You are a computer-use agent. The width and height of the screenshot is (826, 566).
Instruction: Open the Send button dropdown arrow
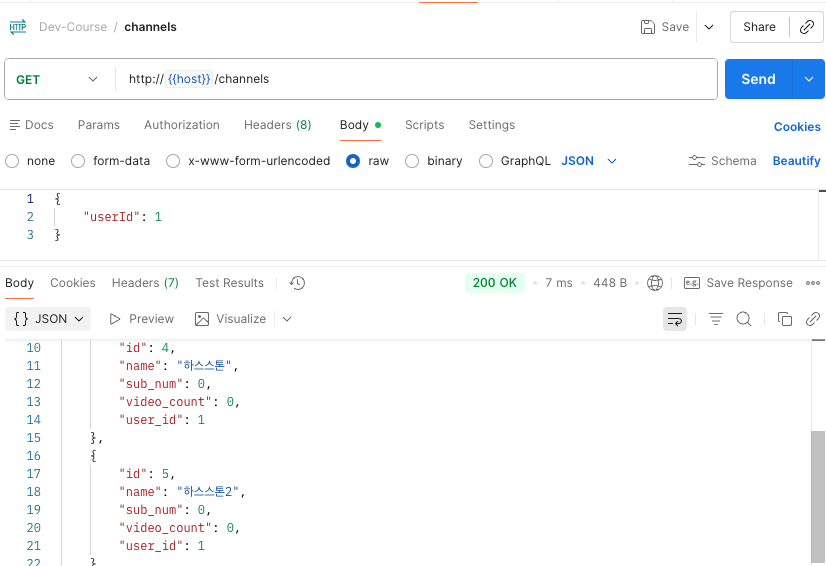[809, 79]
